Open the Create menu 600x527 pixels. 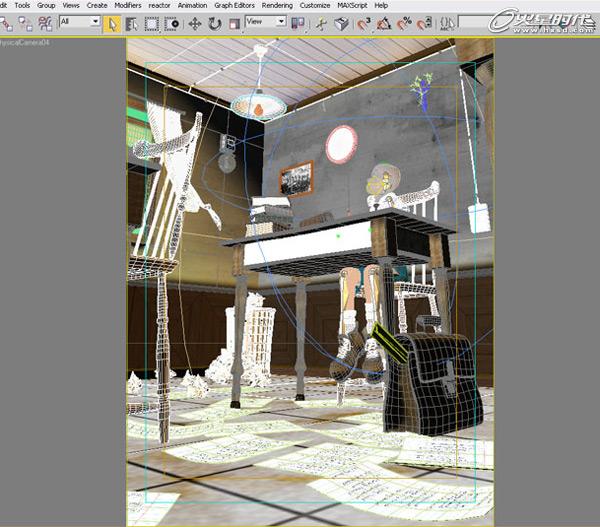point(97,5)
